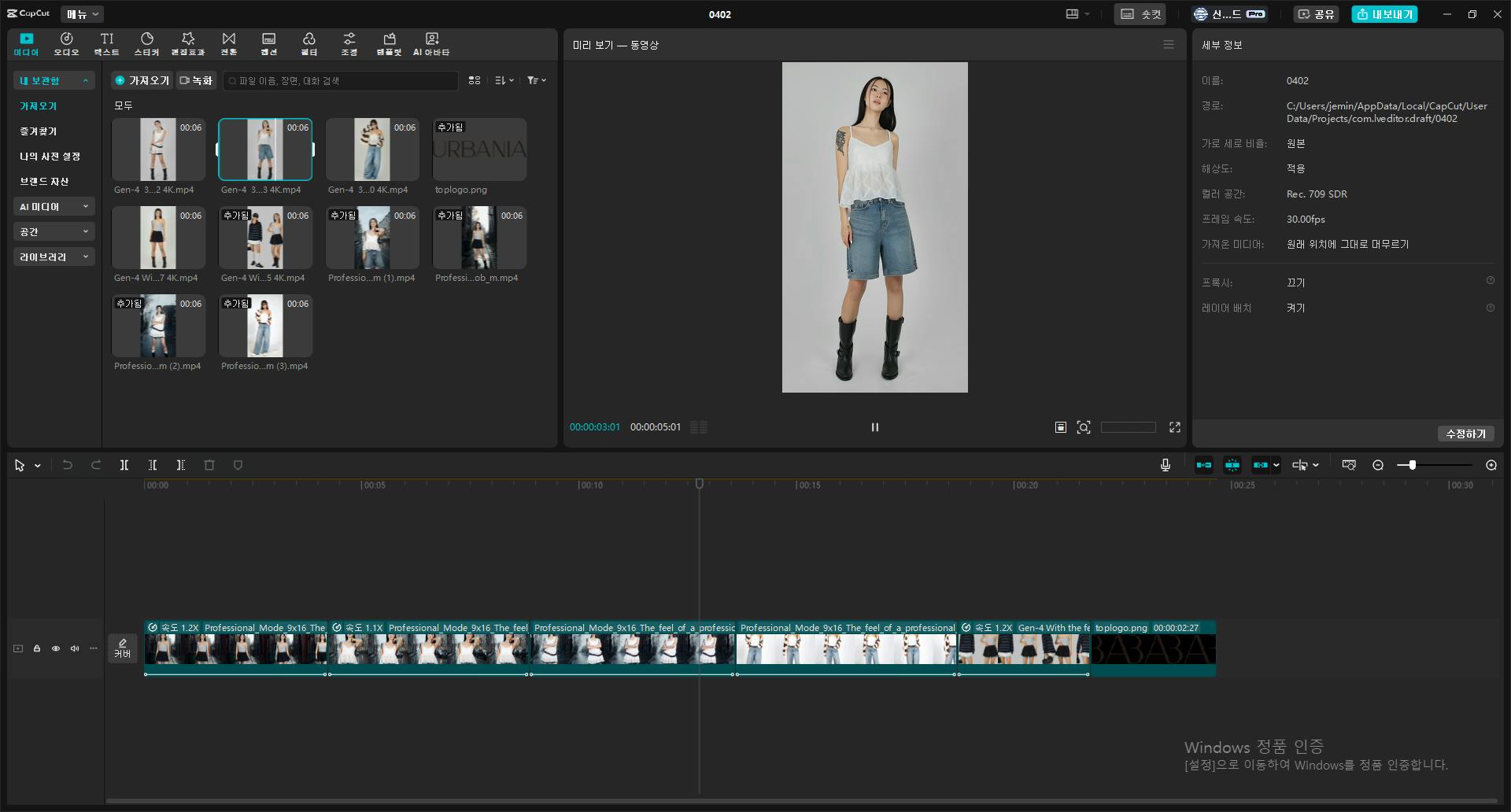
Task: Mute the main track audio
Action: pyautogui.click(x=75, y=649)
